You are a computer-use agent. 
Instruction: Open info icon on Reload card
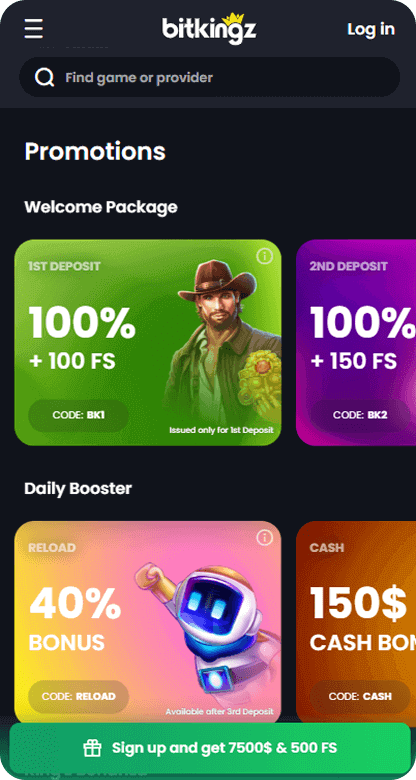tap(265, 537)
